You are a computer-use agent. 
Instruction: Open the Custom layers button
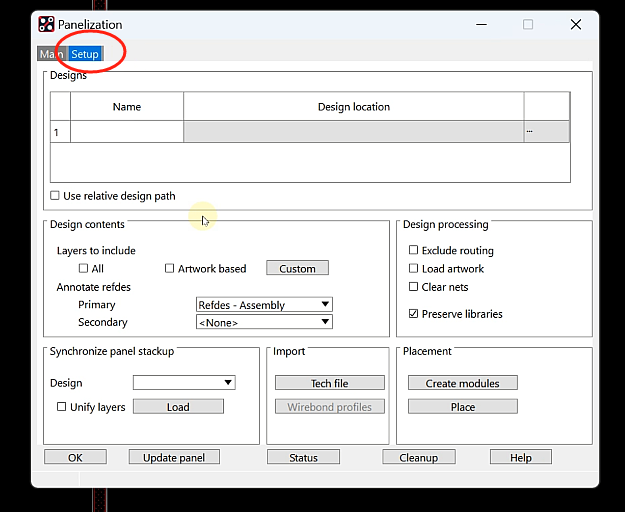click(297, 268)
